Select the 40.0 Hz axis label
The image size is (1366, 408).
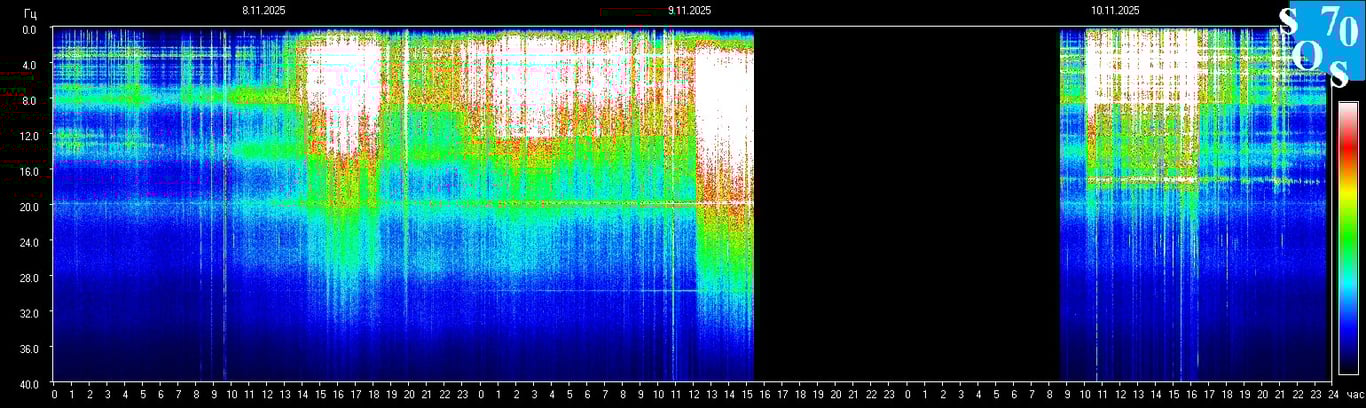[x=30, y=383]
